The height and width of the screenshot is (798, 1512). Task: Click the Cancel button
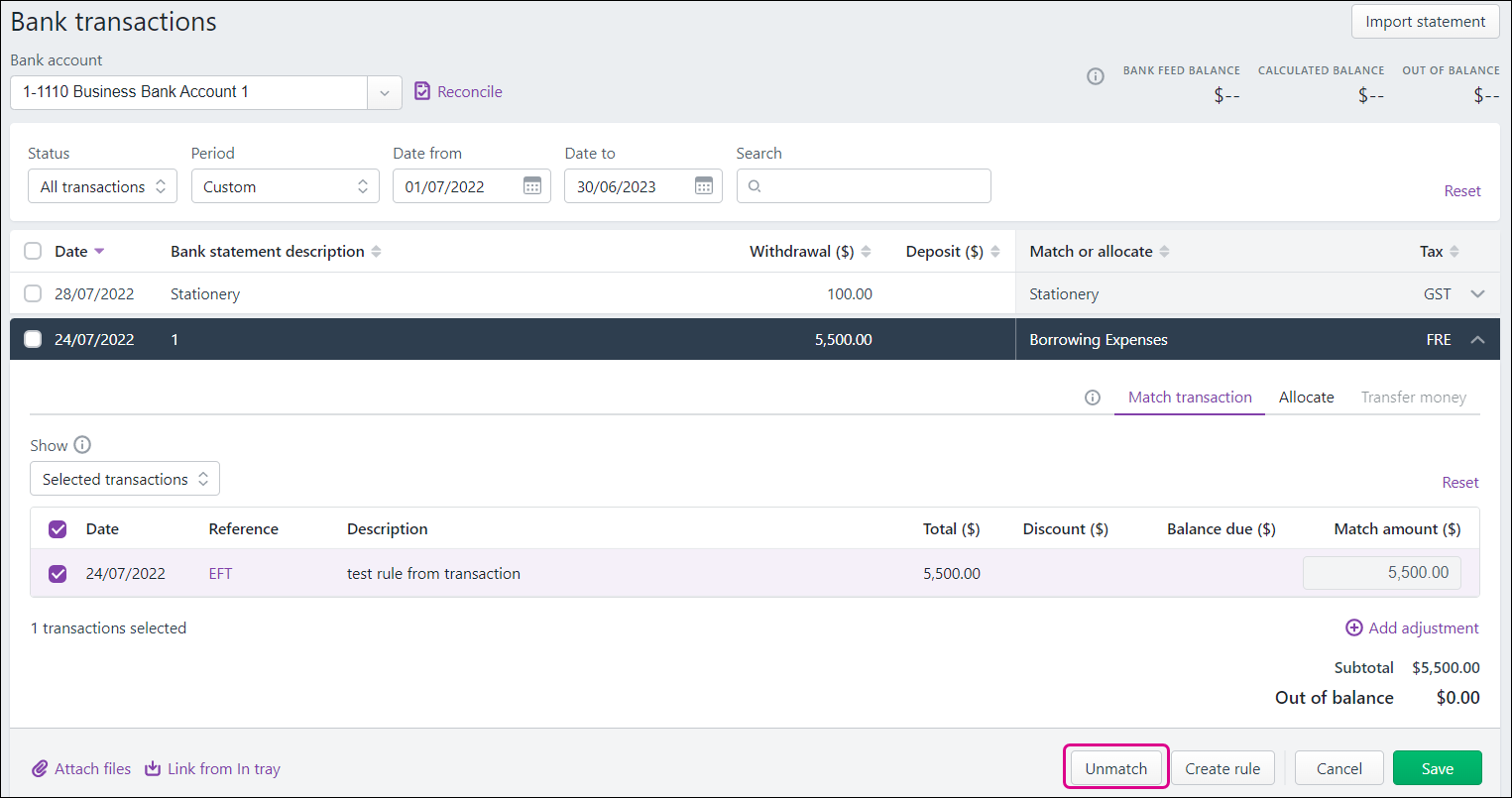coord(1338,768)
